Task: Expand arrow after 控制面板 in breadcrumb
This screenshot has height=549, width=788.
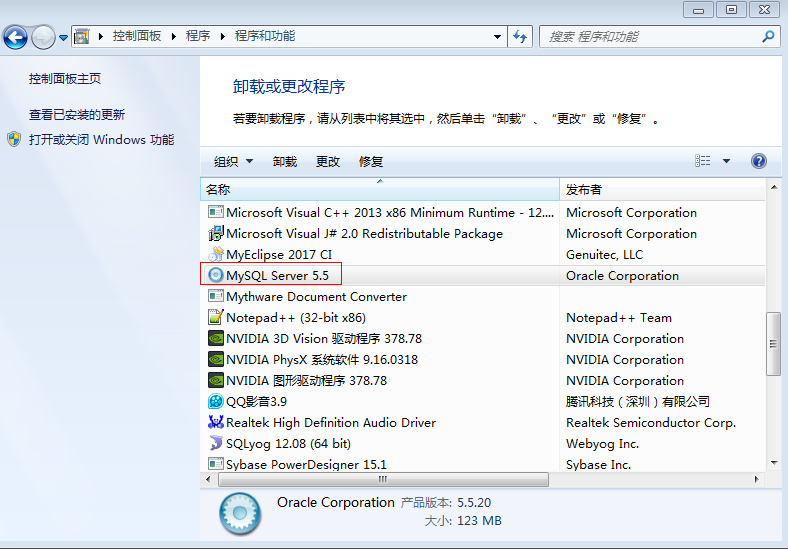Action: click(174, 36)
